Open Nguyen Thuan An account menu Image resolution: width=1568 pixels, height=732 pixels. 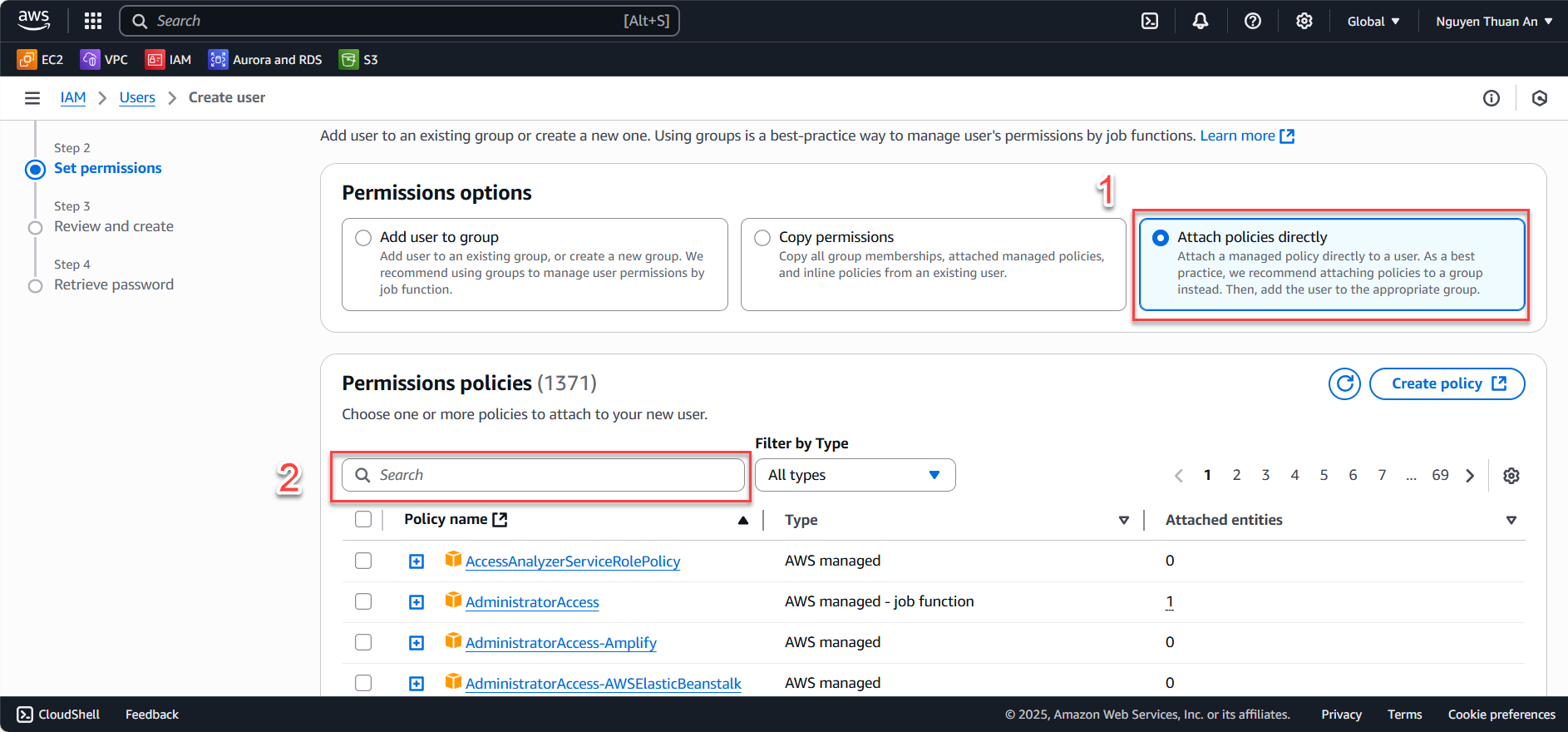point(1494,21)
